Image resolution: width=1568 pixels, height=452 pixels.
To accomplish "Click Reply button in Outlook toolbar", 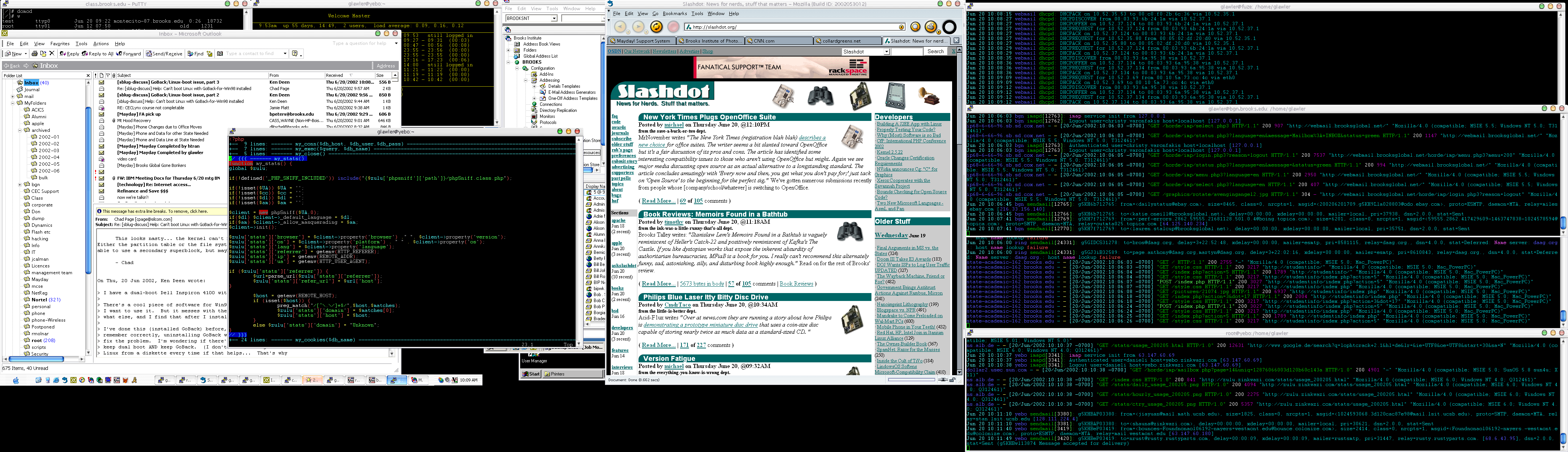I will coord(69,53).
